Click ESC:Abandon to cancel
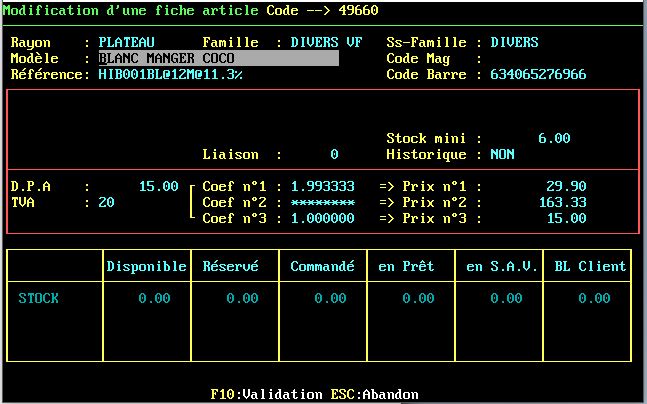 click(x=375, y=394)
